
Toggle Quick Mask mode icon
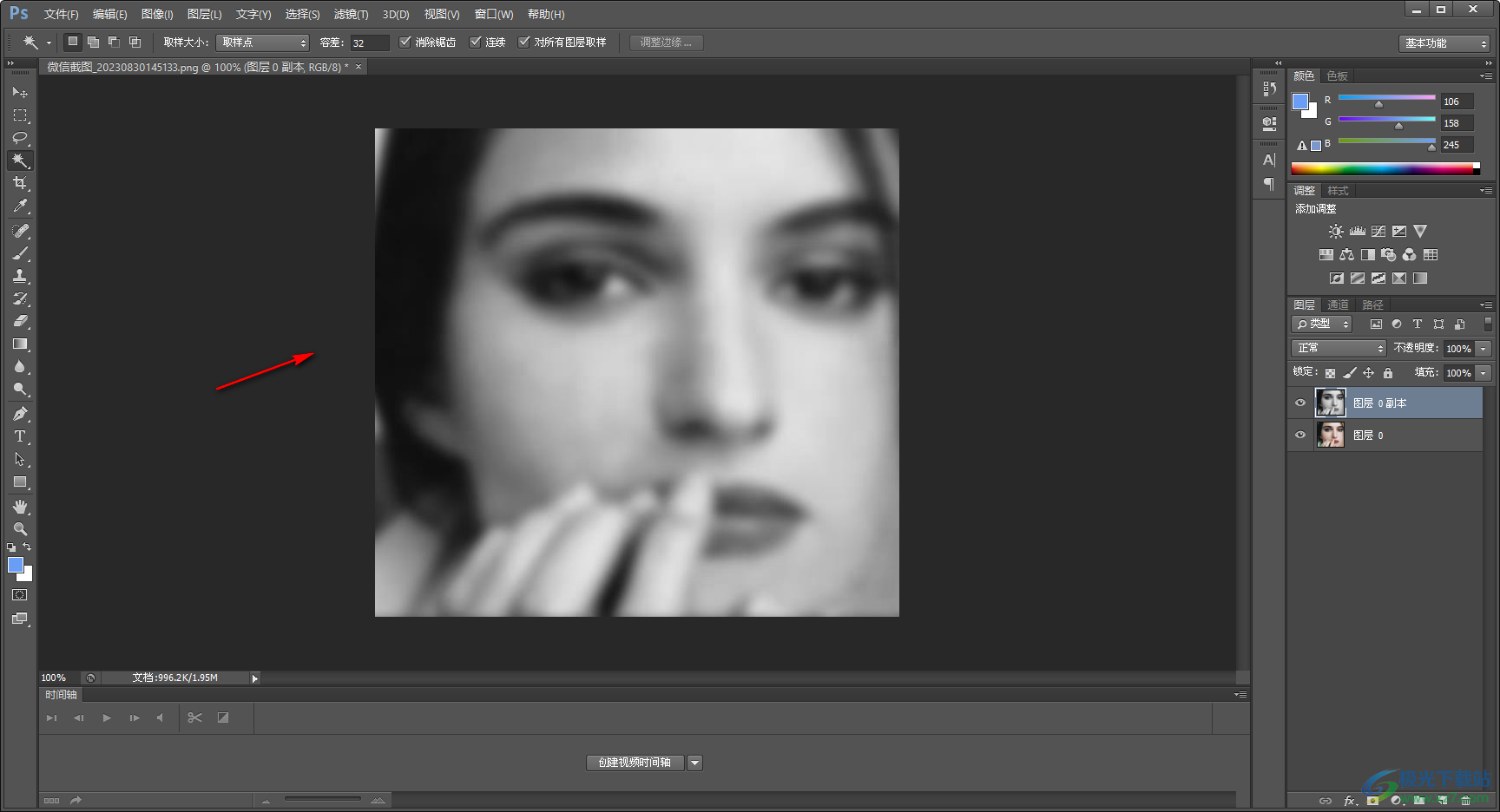(20, 595)
